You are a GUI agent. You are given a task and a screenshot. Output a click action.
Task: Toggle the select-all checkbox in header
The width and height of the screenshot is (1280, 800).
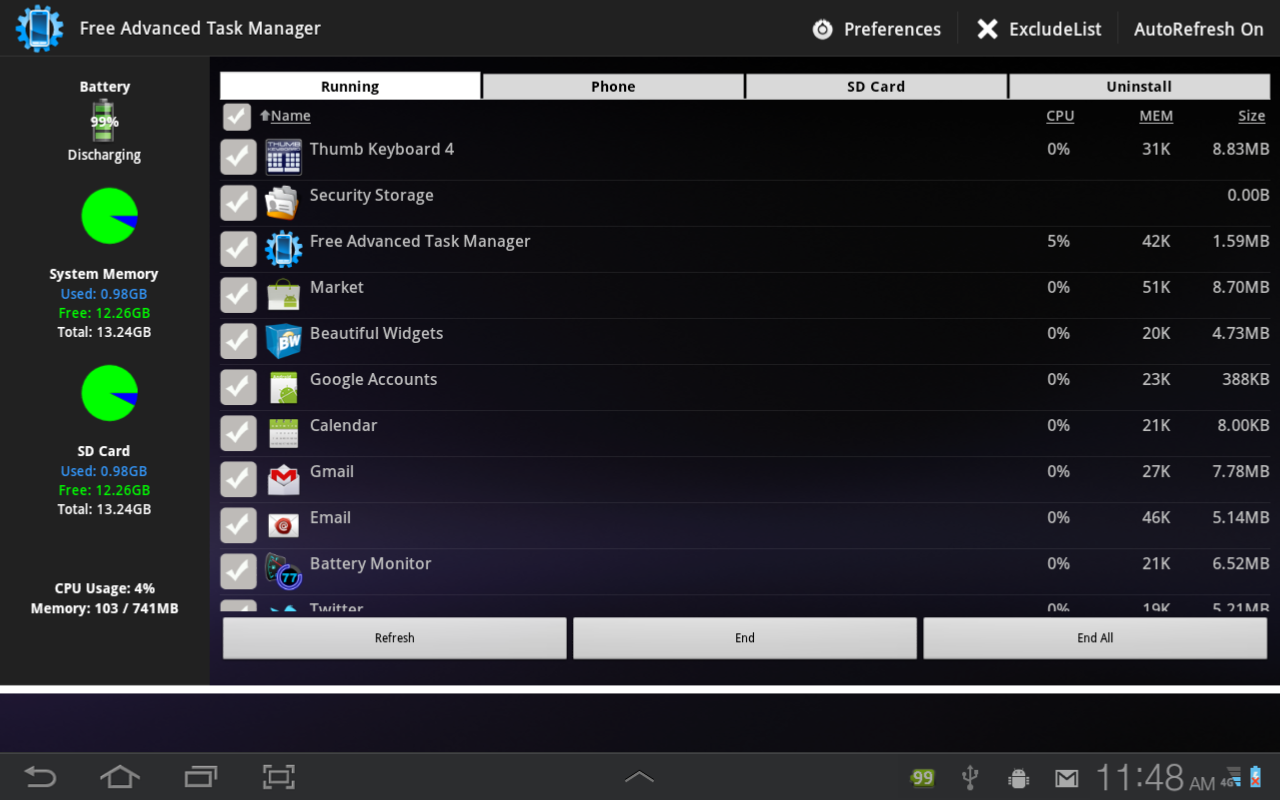click(x=237, y=117)
